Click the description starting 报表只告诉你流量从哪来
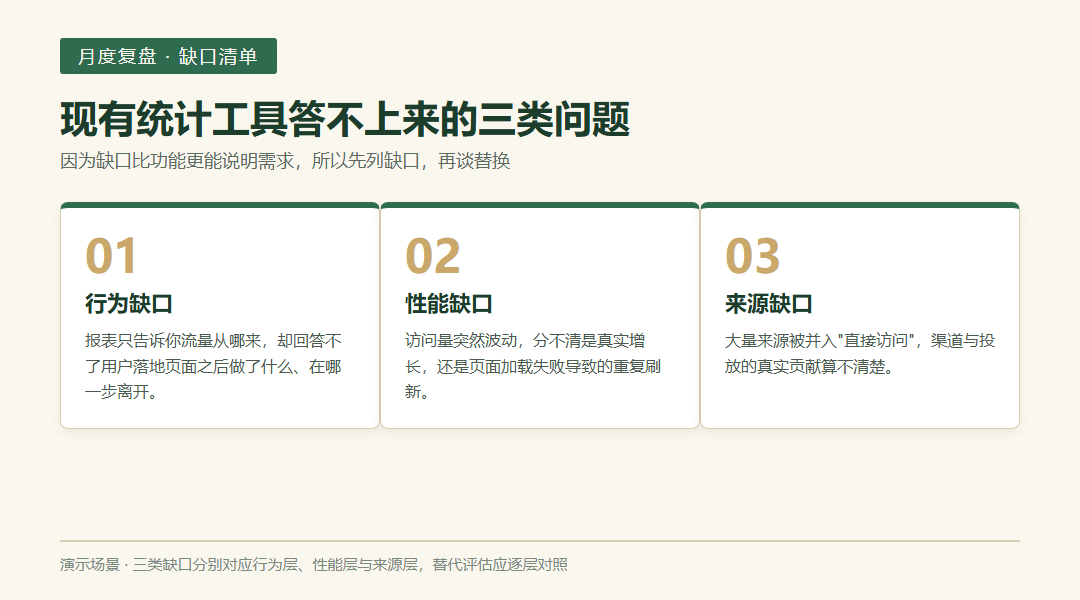Screen dimensions: 1080x600 (214, 366)
